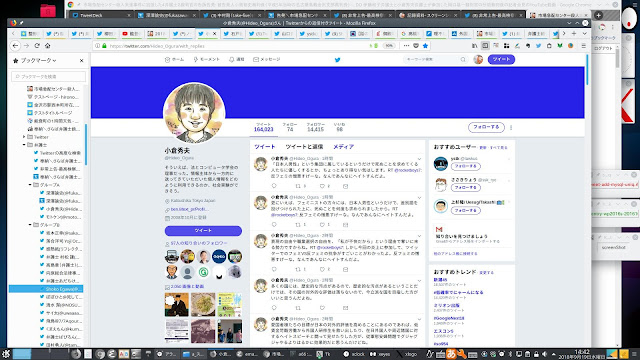This screenshot has height=360, width=640.
Task: Open the 新潮45 trend link
Action: tap(440, 280)
